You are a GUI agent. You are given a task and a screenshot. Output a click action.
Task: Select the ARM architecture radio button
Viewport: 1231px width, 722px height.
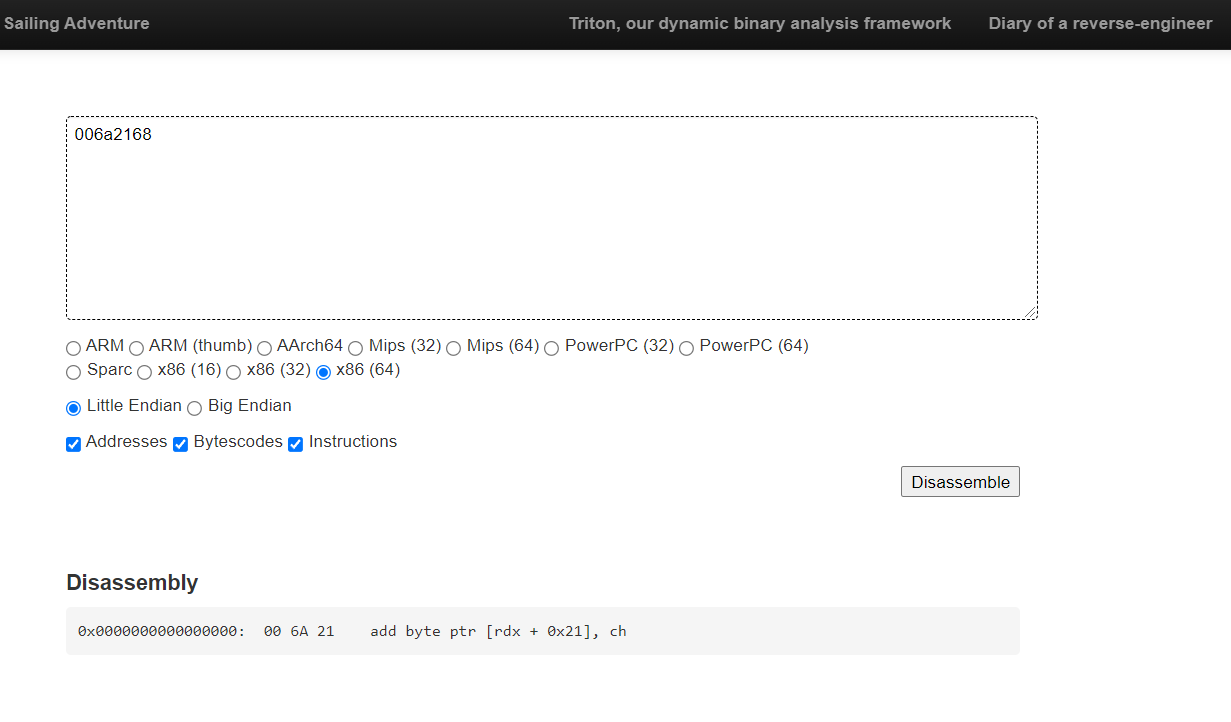73,348
